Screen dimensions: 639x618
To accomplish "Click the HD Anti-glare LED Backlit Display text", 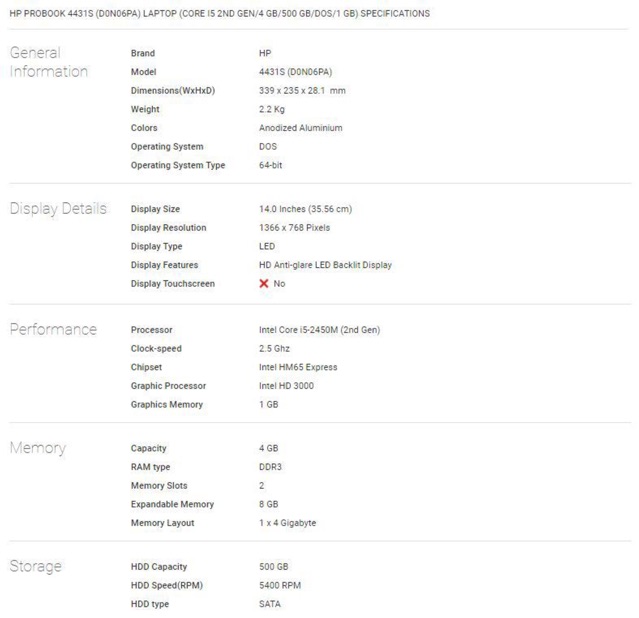I will pos(325,265).
